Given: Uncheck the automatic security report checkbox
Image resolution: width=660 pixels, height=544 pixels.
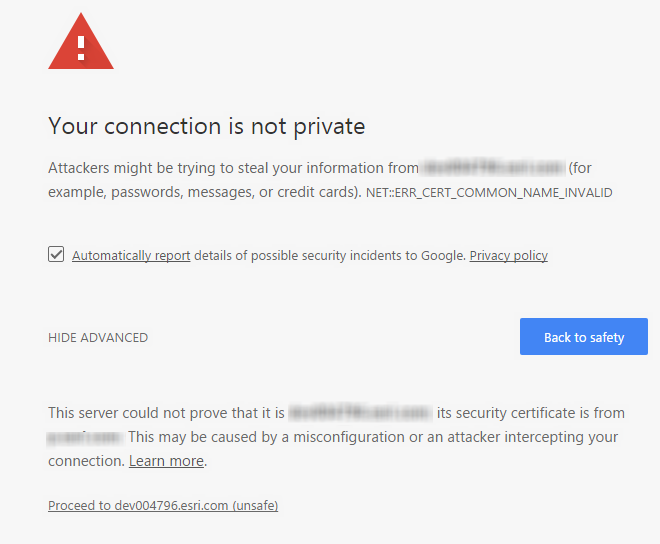Looking at the screenshot, I should pyautogui.click(x=57, y=254).
